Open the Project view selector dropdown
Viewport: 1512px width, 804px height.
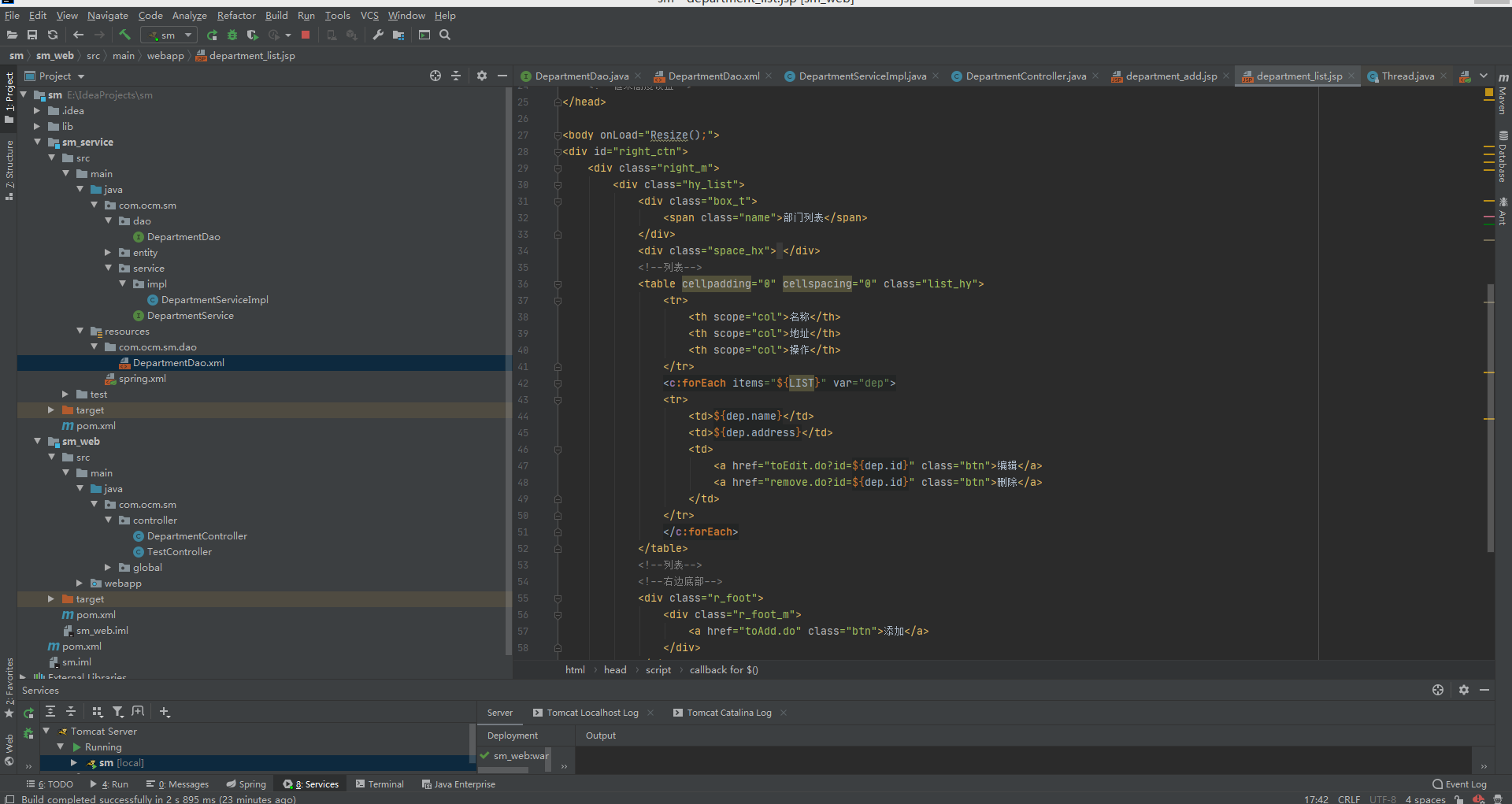point(54,76)
